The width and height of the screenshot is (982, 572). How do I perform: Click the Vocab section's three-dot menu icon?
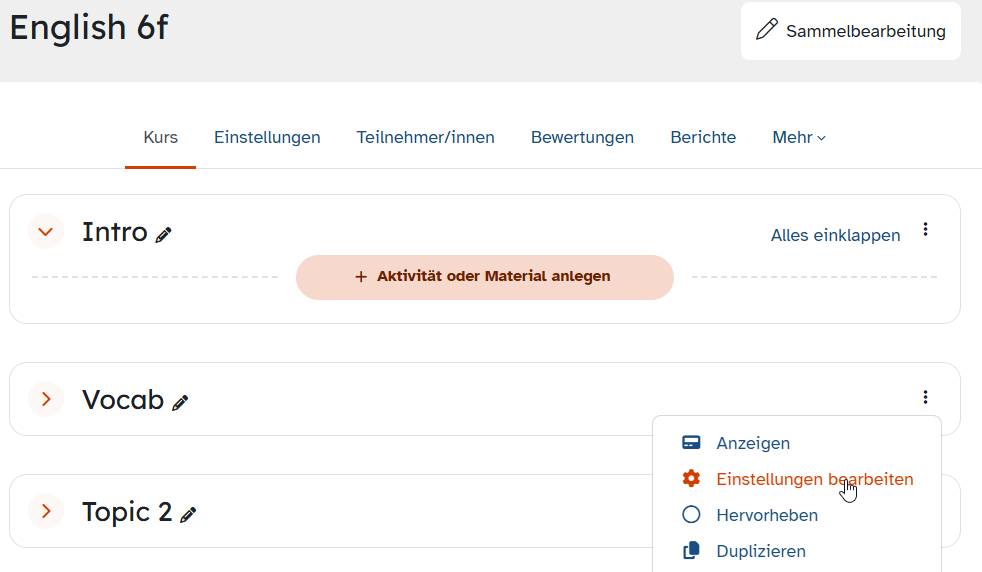(x=925, y=397)
